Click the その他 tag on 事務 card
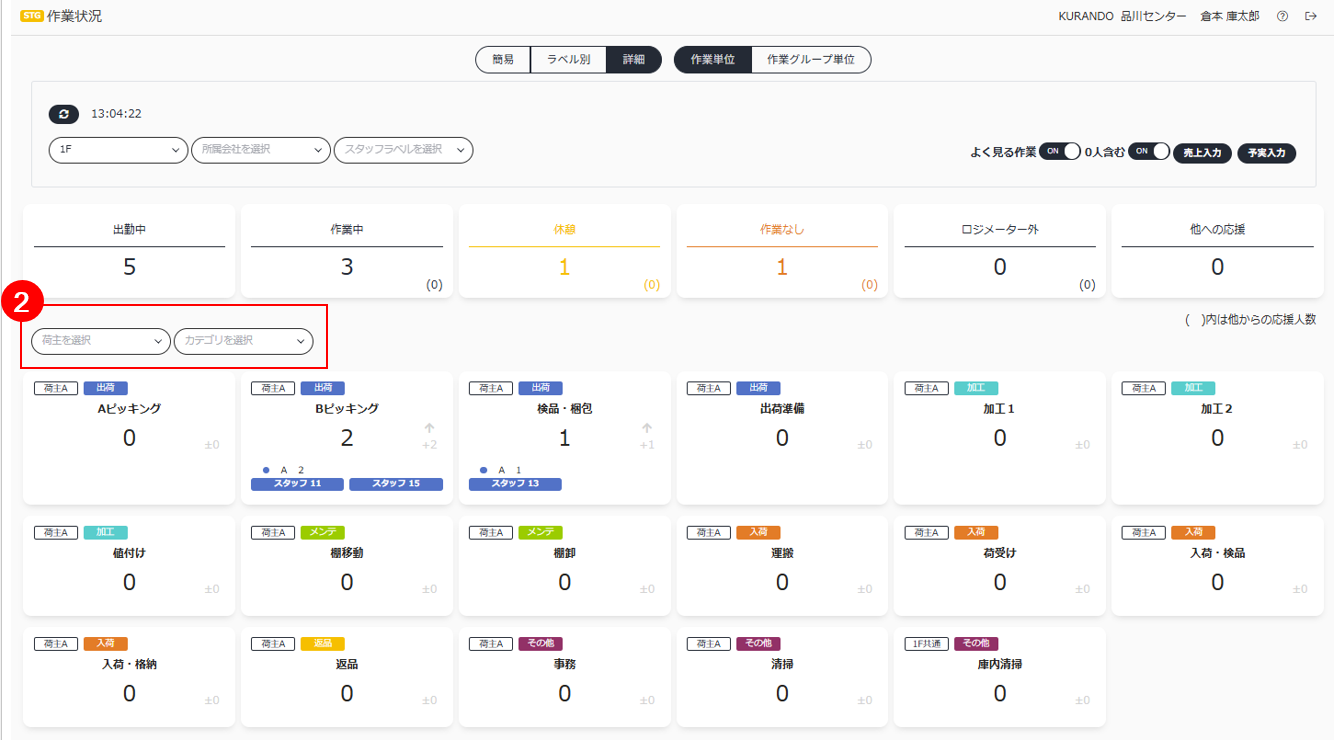Image resolution: width=1334 pixels, height=740 pixels. click(541, 644)
